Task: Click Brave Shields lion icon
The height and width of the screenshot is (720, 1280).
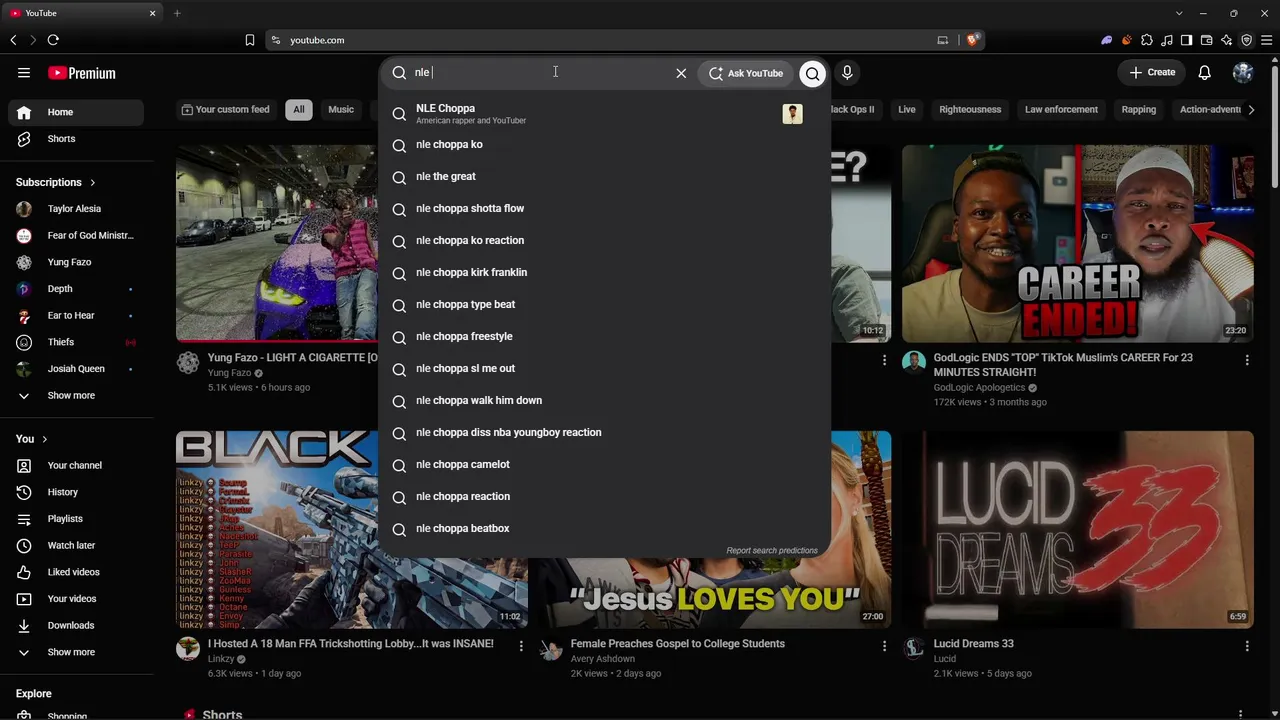Action: pyautogui.click(x=972, y=40)
